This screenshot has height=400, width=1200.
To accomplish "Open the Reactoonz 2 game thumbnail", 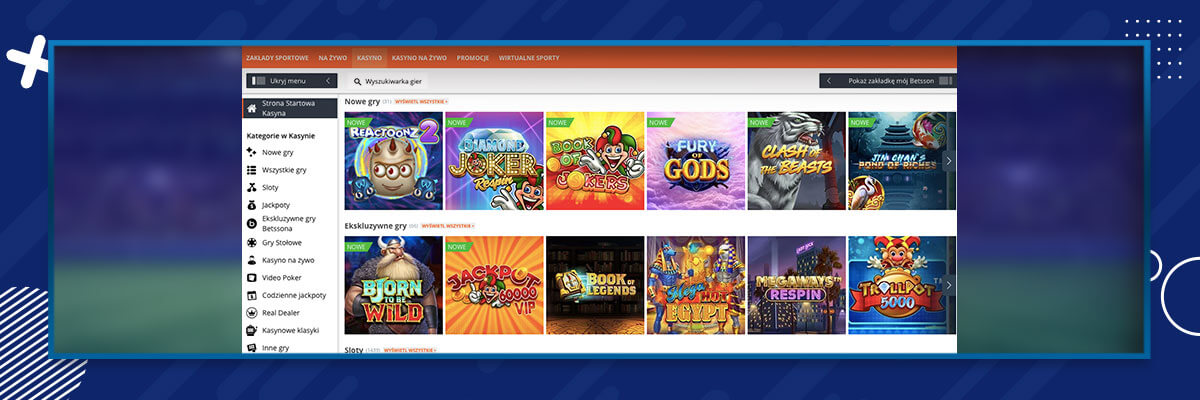I will (x=394, y=161).
